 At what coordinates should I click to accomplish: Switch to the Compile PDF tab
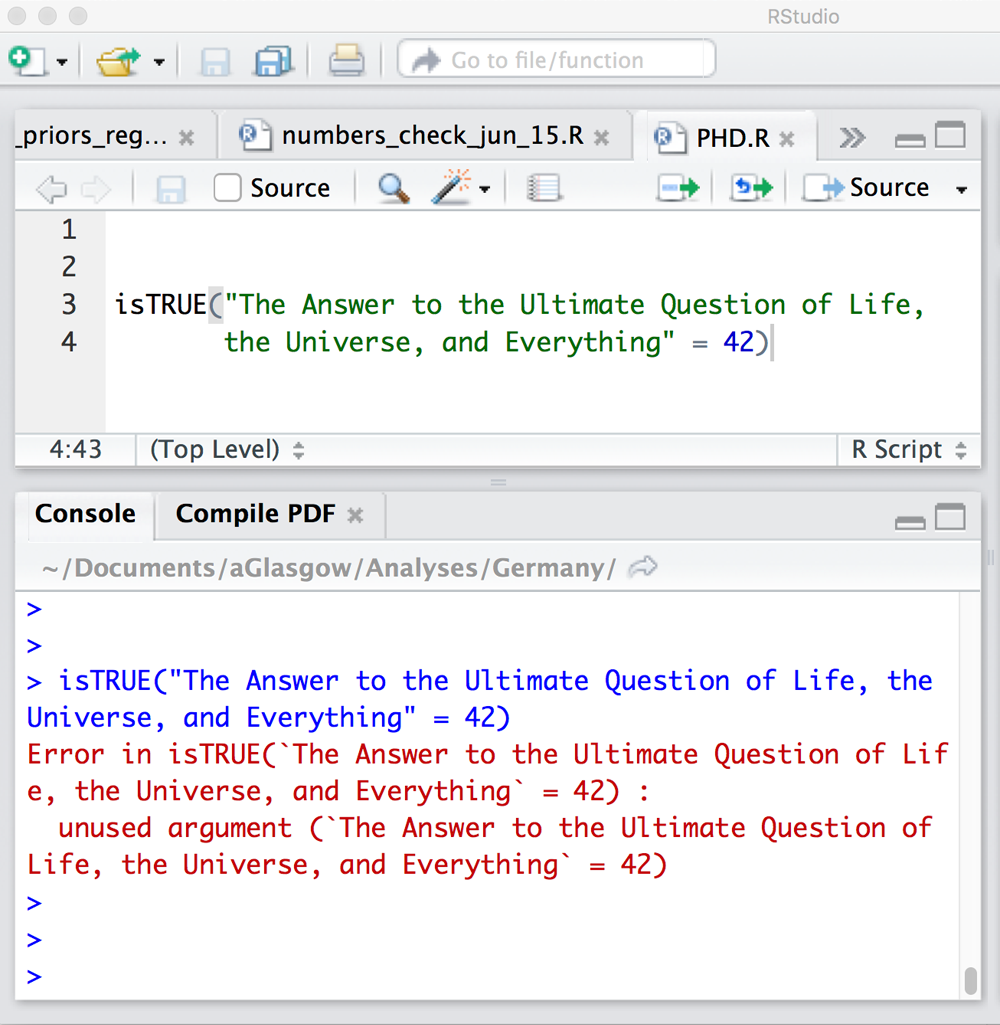click(256, 515)
